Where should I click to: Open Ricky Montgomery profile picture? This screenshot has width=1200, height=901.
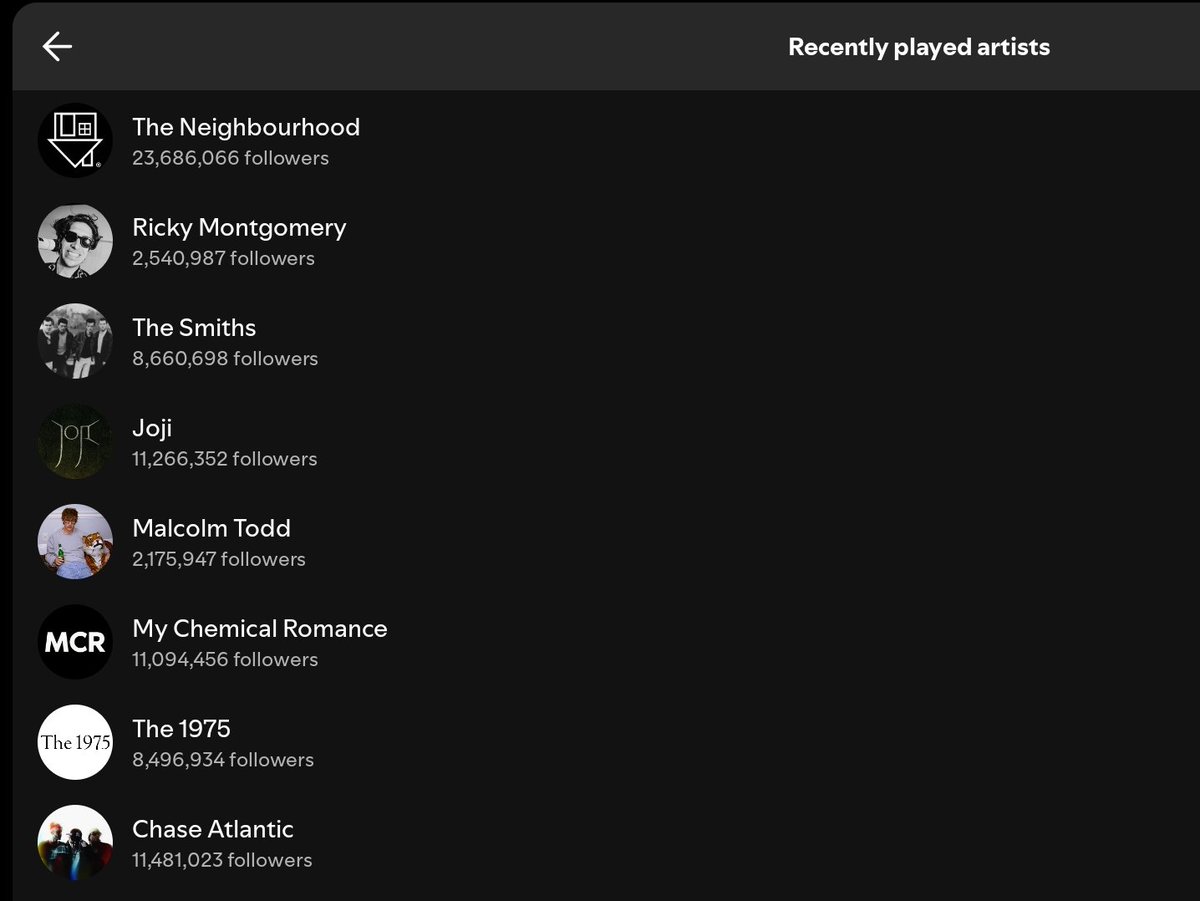point(75,241)
